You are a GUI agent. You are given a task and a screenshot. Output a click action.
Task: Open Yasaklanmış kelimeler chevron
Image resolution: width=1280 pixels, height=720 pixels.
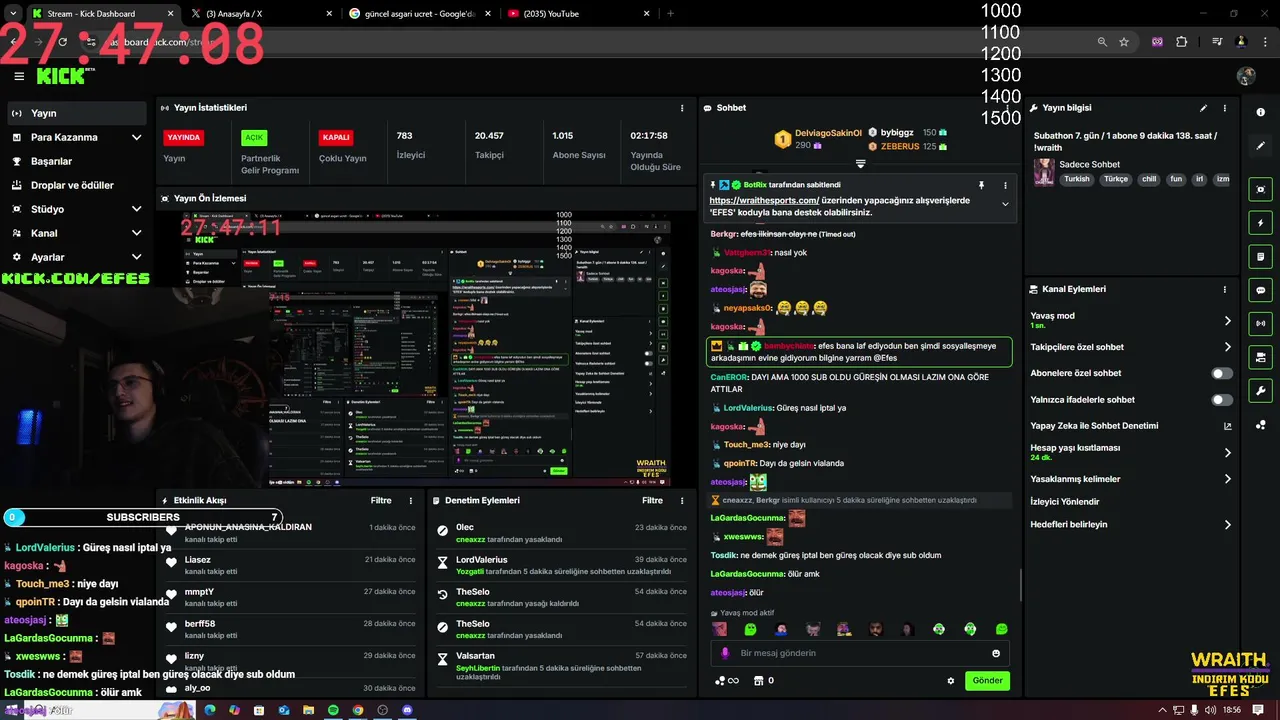pos(1227,479)
